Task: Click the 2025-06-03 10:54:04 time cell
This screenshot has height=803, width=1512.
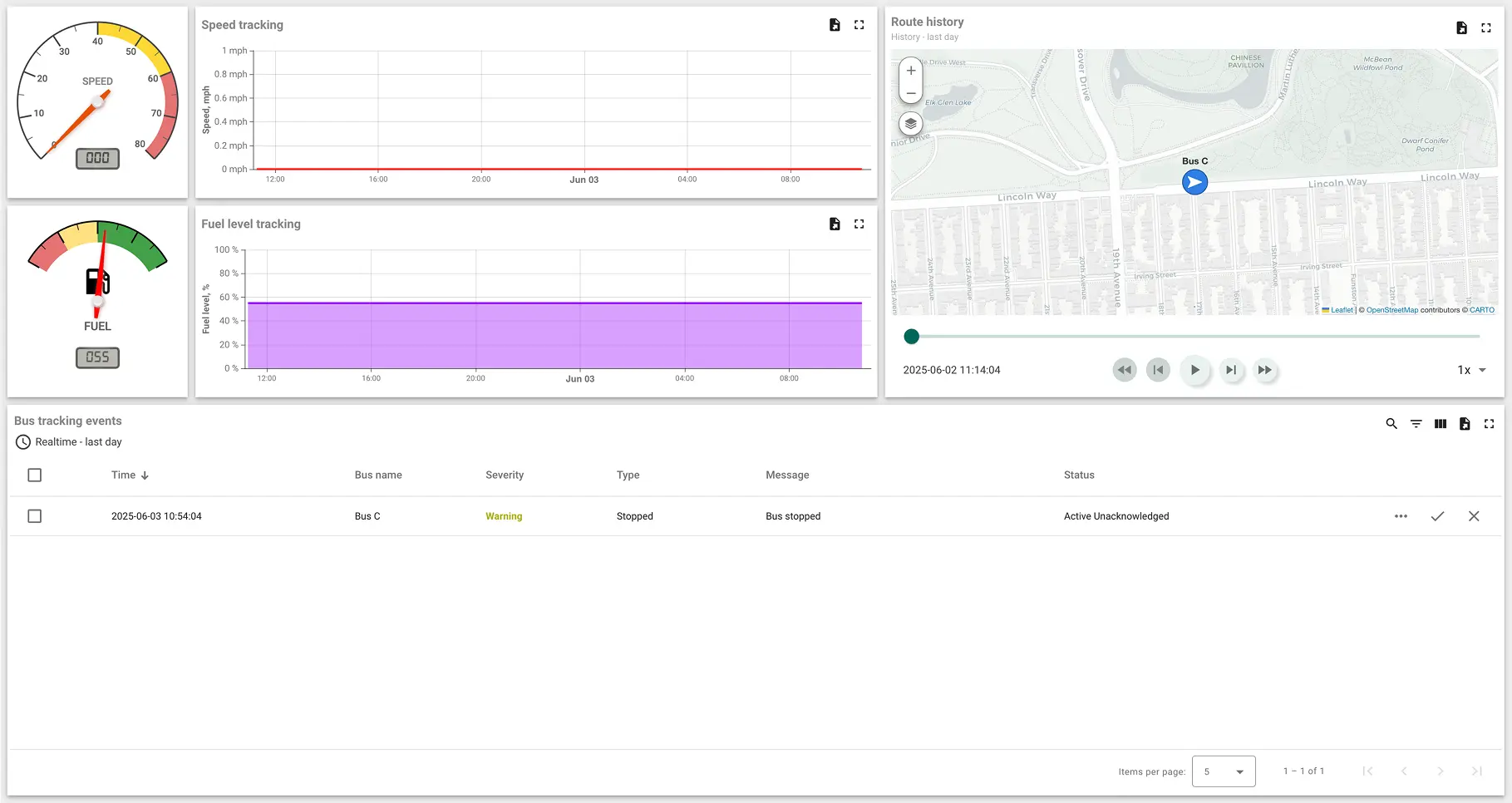Action: (156, 516)
